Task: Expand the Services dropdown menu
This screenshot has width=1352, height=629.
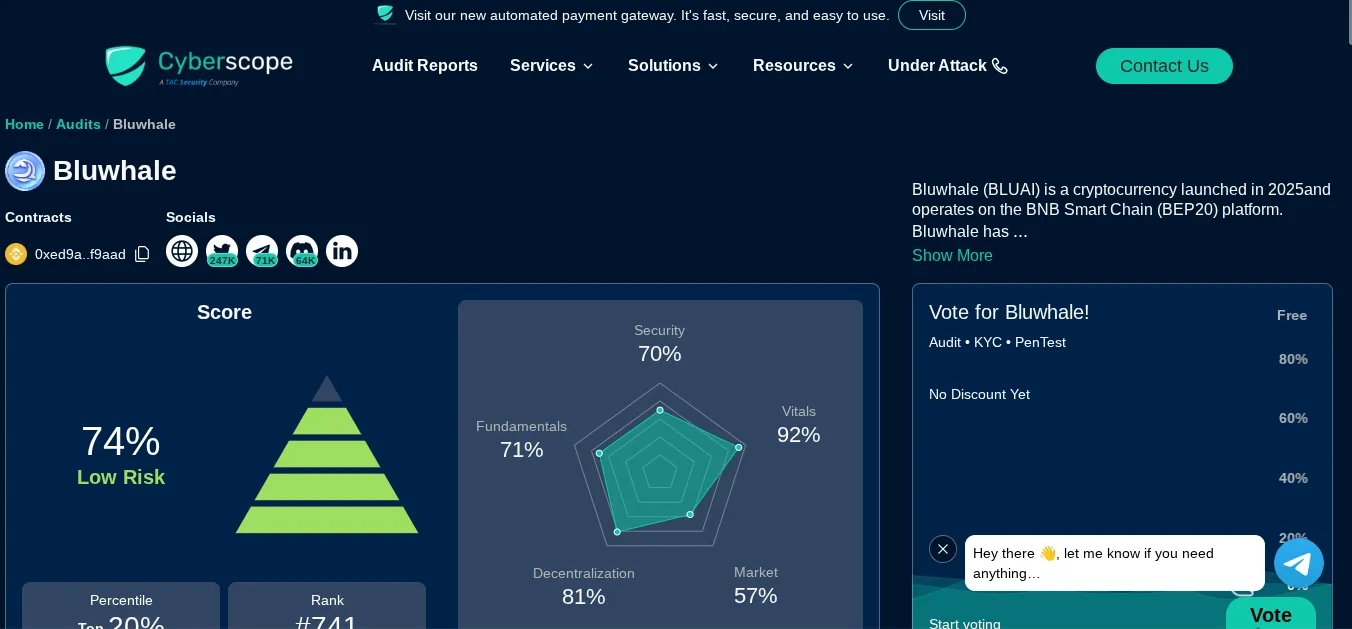Action: pos(552,66)
